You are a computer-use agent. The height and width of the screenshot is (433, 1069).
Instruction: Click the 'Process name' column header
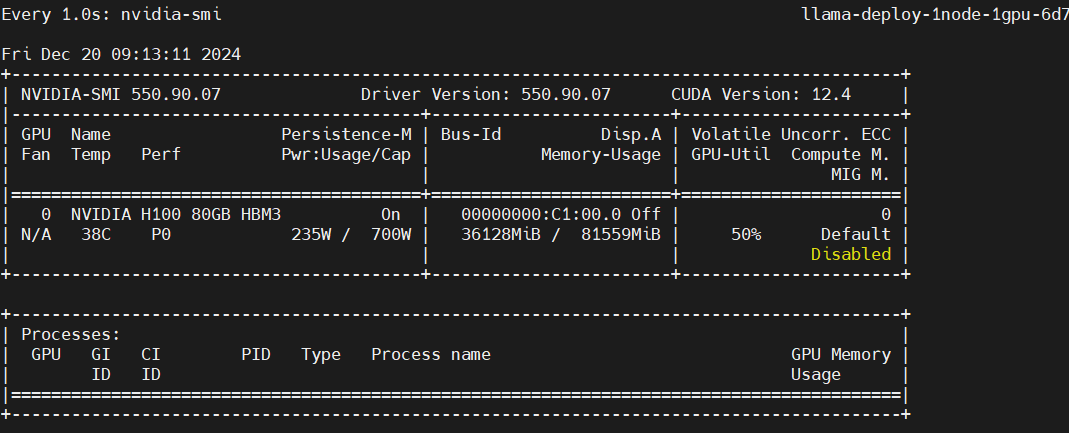[x=430, y=354]
